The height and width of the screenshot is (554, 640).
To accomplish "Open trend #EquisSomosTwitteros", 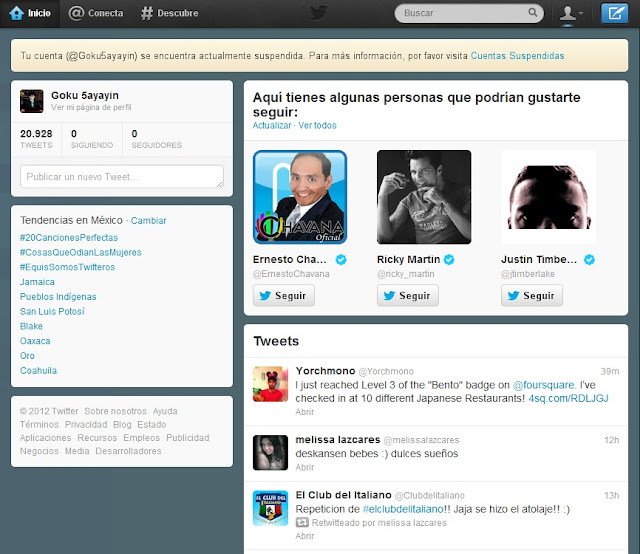I will click(67, 267).
